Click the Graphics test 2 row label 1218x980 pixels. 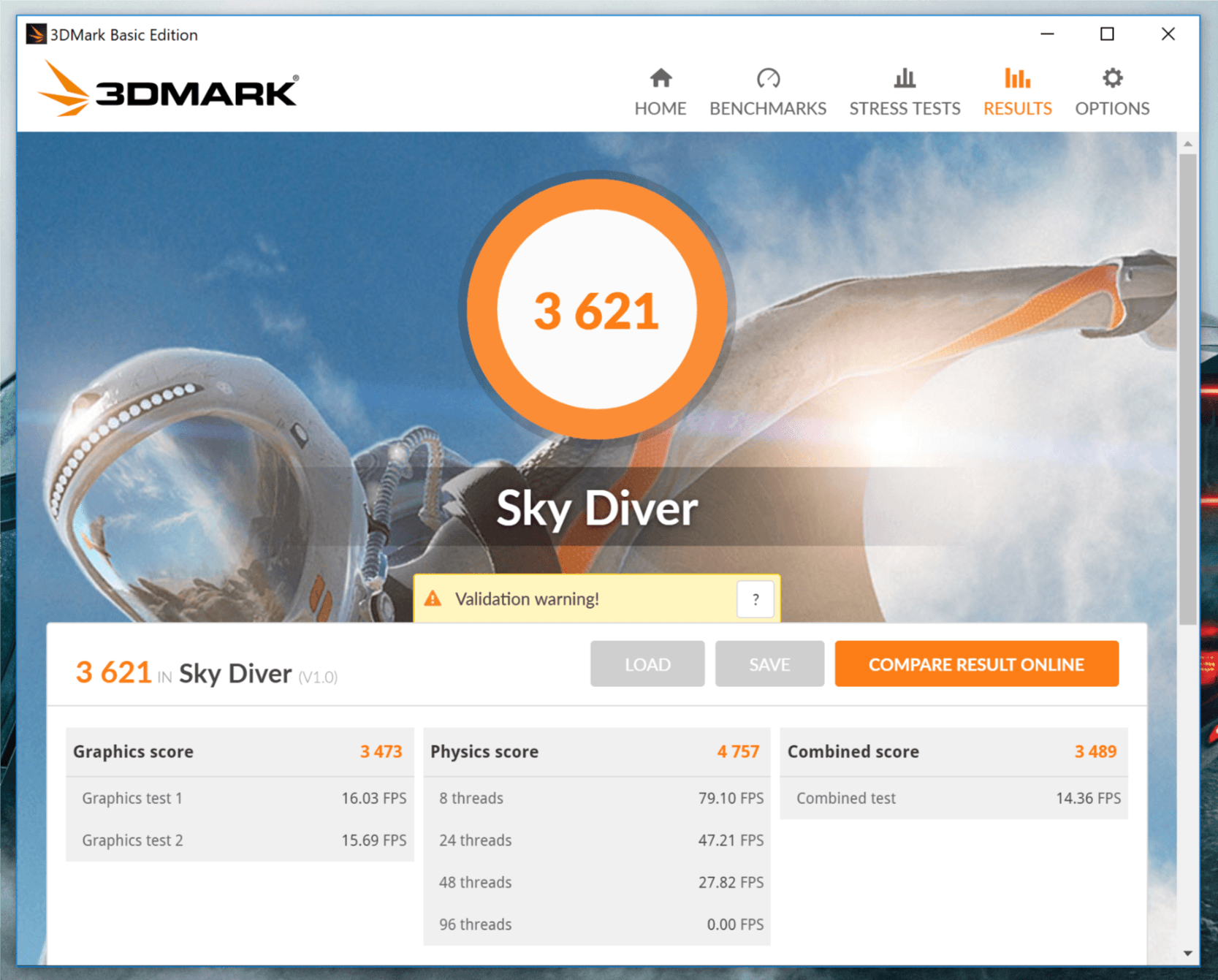(x=132, y=840)
